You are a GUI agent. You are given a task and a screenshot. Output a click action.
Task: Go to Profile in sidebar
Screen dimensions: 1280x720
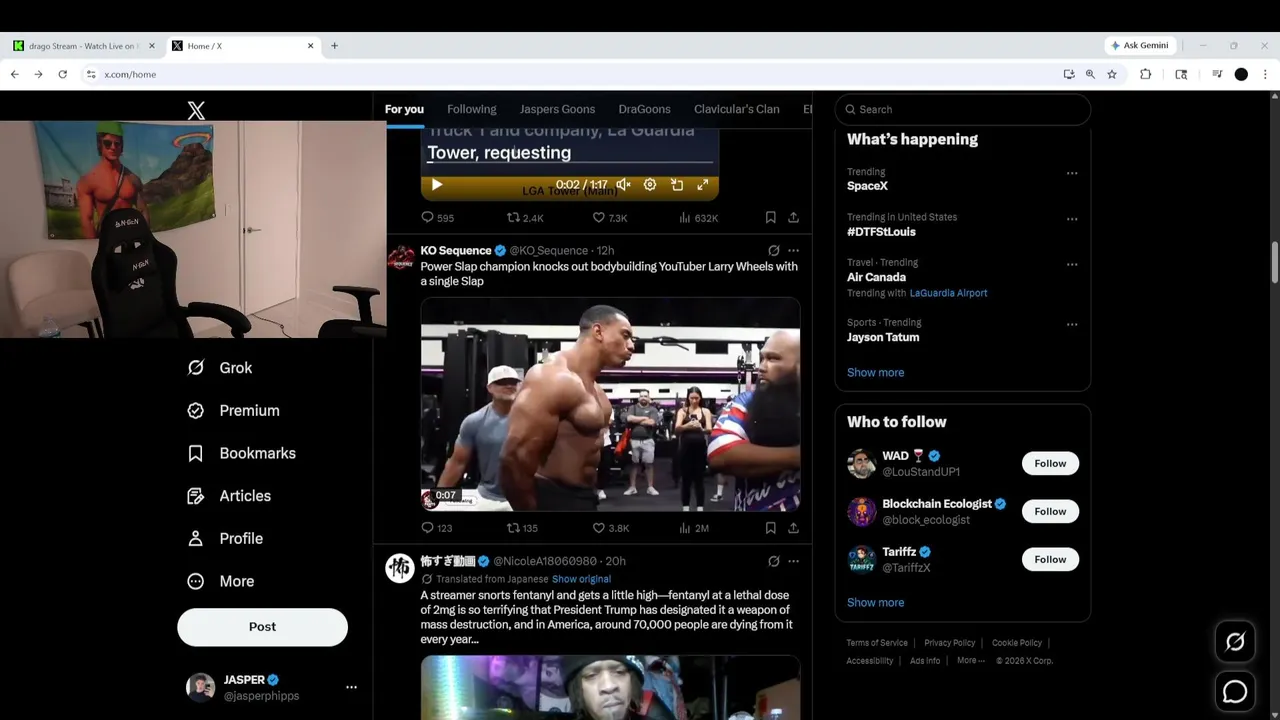tap(226, 539)
